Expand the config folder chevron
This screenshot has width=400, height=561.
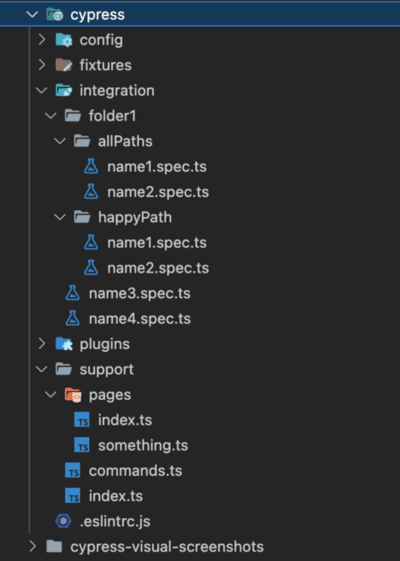point(42,40)
